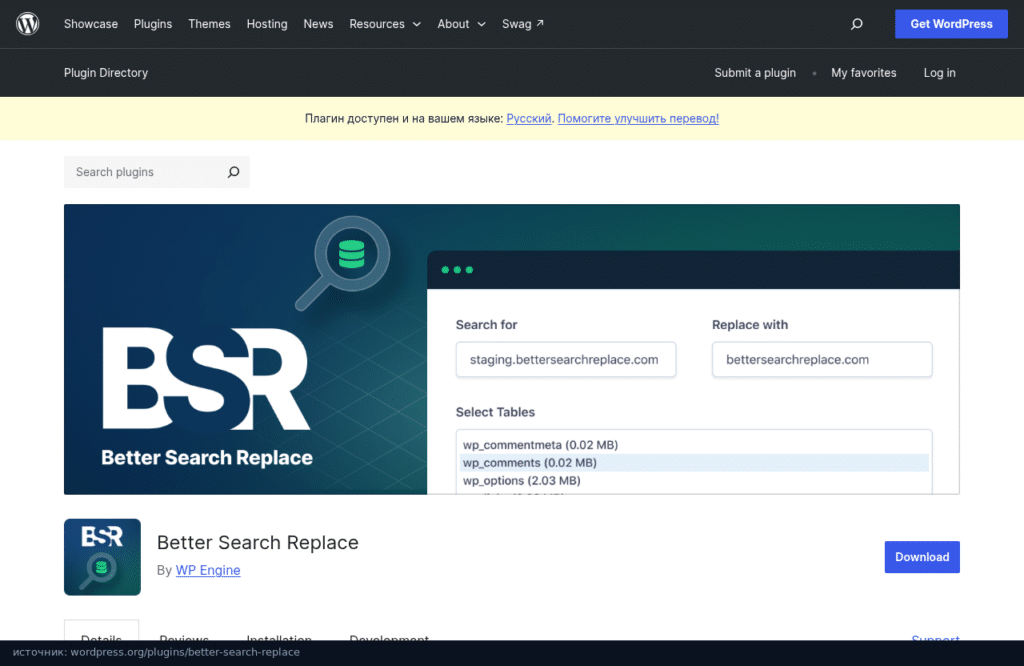Open the News menu item
Screen dimensions: 1024x666
click(318, 24)
